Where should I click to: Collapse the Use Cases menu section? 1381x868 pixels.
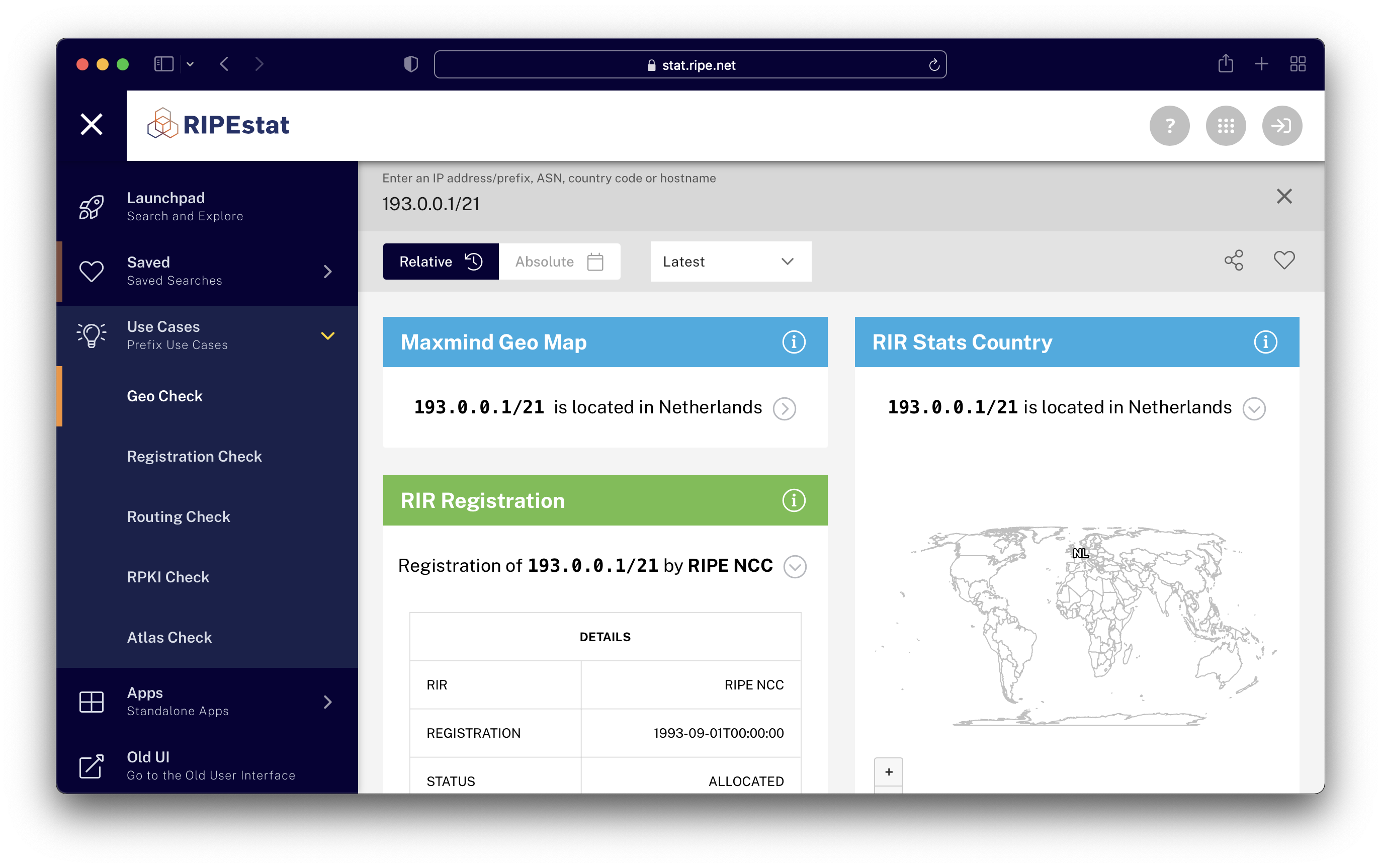(327, 336)
